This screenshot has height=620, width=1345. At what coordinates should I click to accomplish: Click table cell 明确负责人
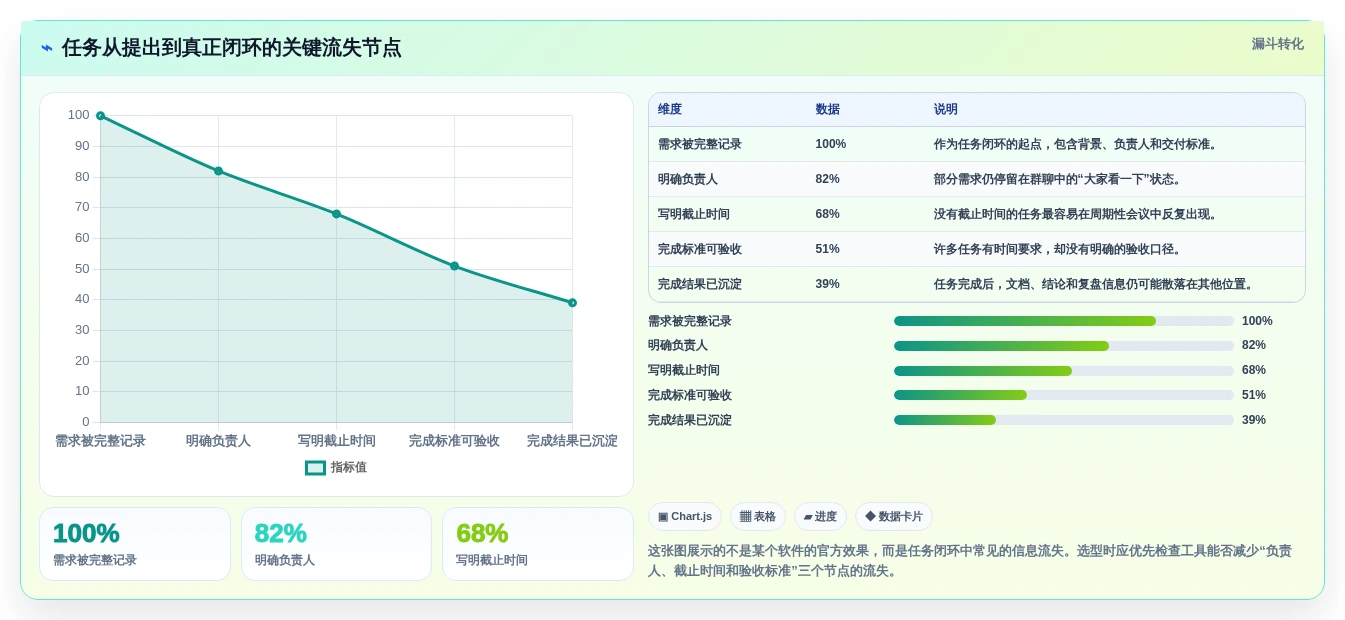(x=688, y=179)
